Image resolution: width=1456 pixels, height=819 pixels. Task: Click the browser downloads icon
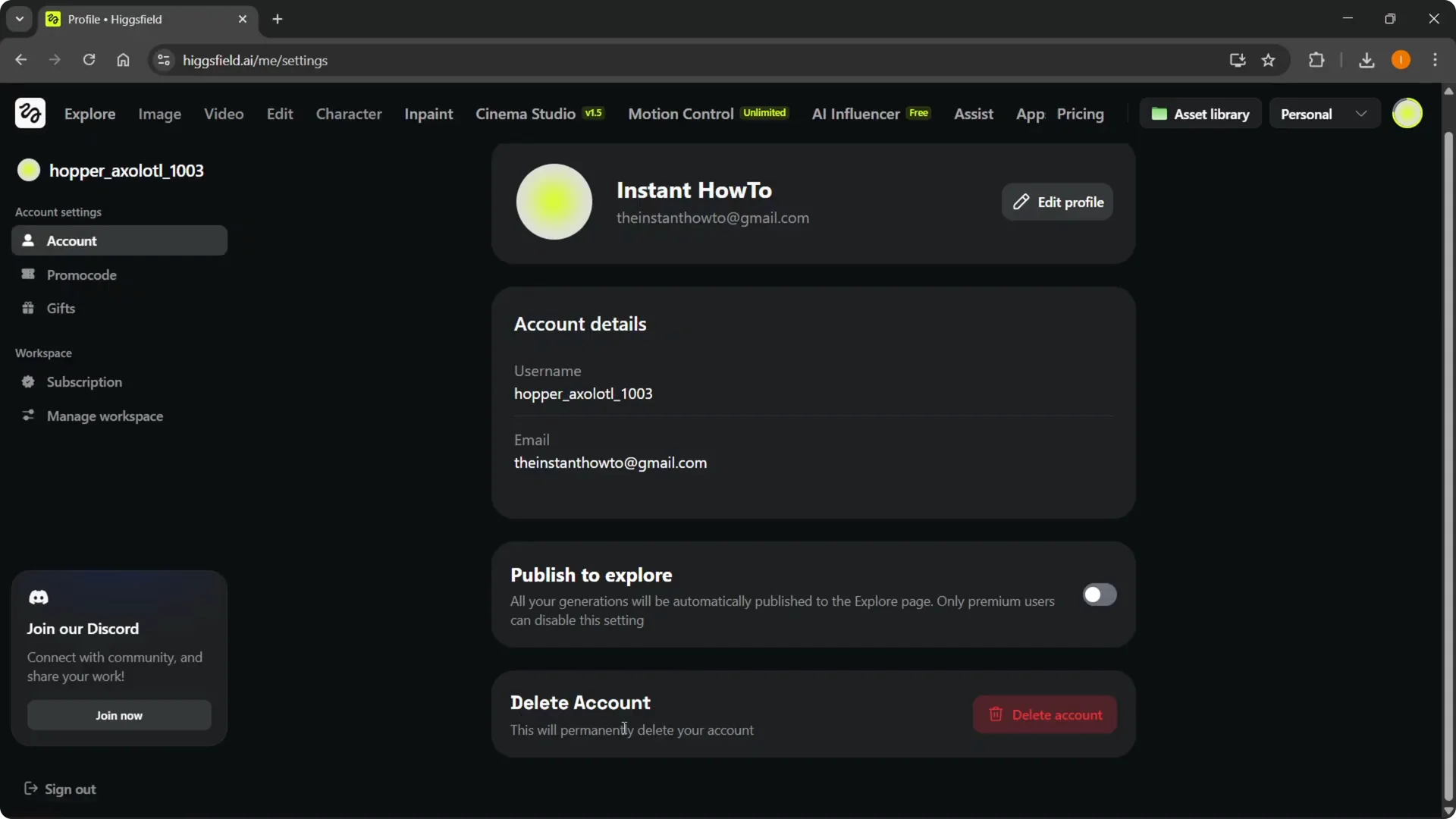1367,60
